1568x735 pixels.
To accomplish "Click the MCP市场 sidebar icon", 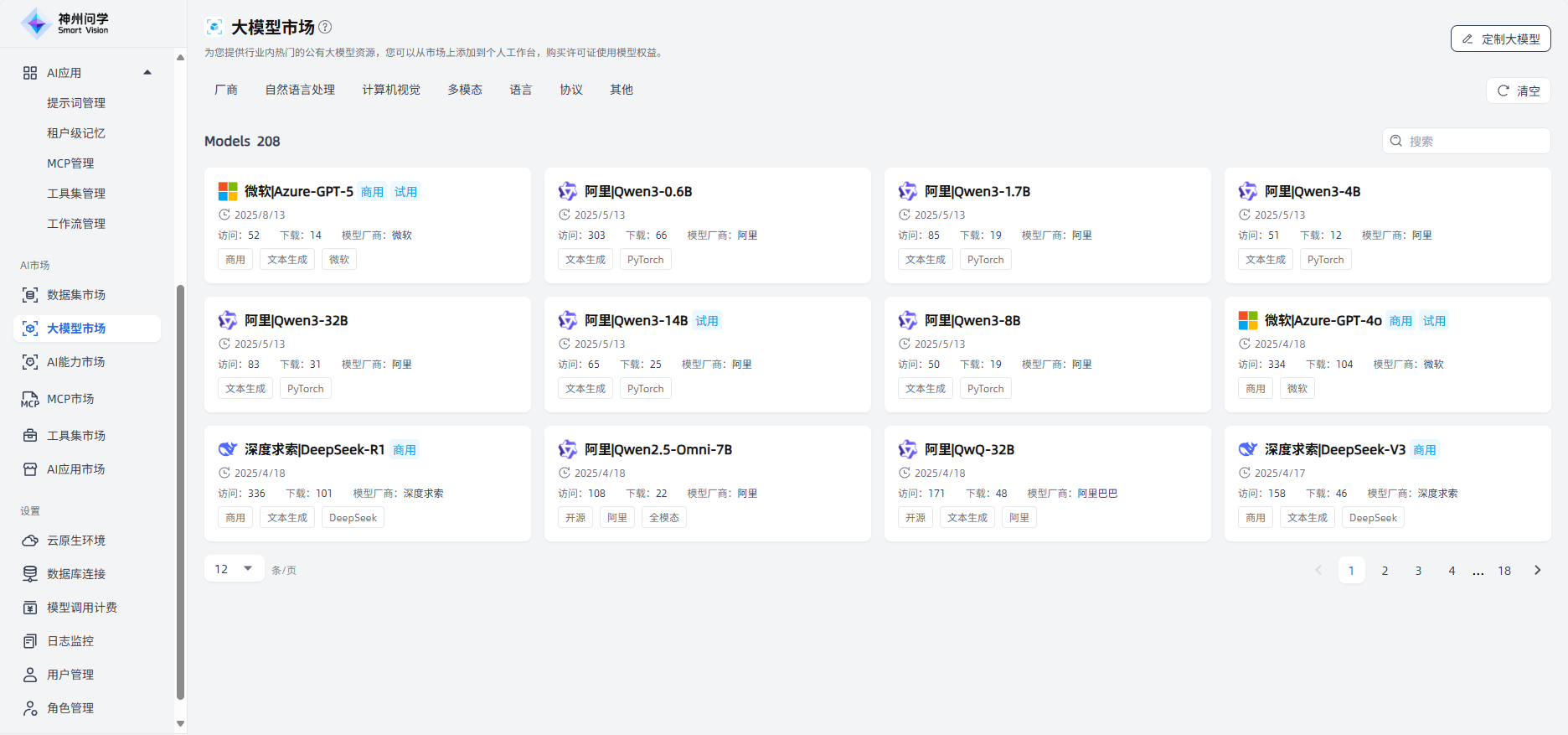I will coord(30,399).
